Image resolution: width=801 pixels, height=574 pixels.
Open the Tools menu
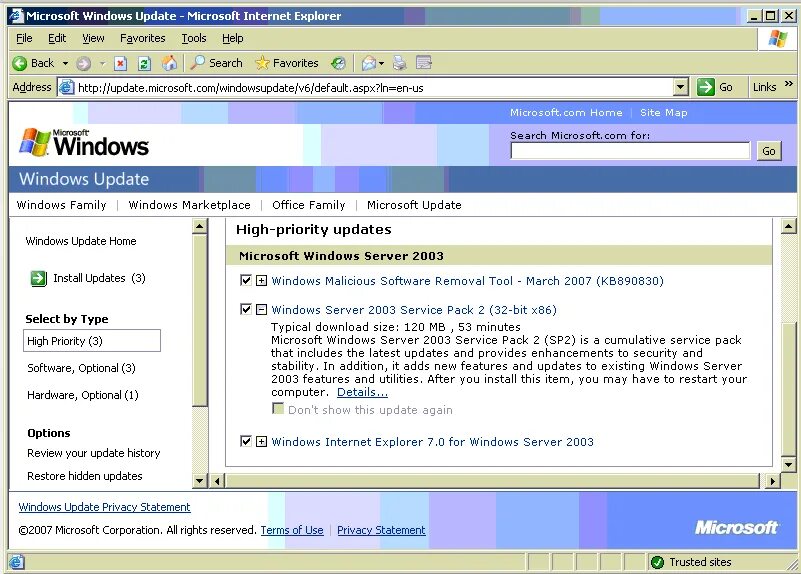[194, 38]
